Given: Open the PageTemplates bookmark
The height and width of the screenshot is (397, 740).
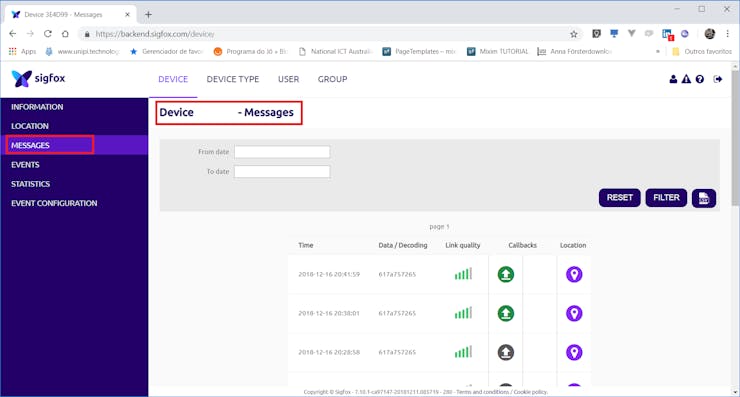Looking at the screenshot, I should [x=419, y=51].
